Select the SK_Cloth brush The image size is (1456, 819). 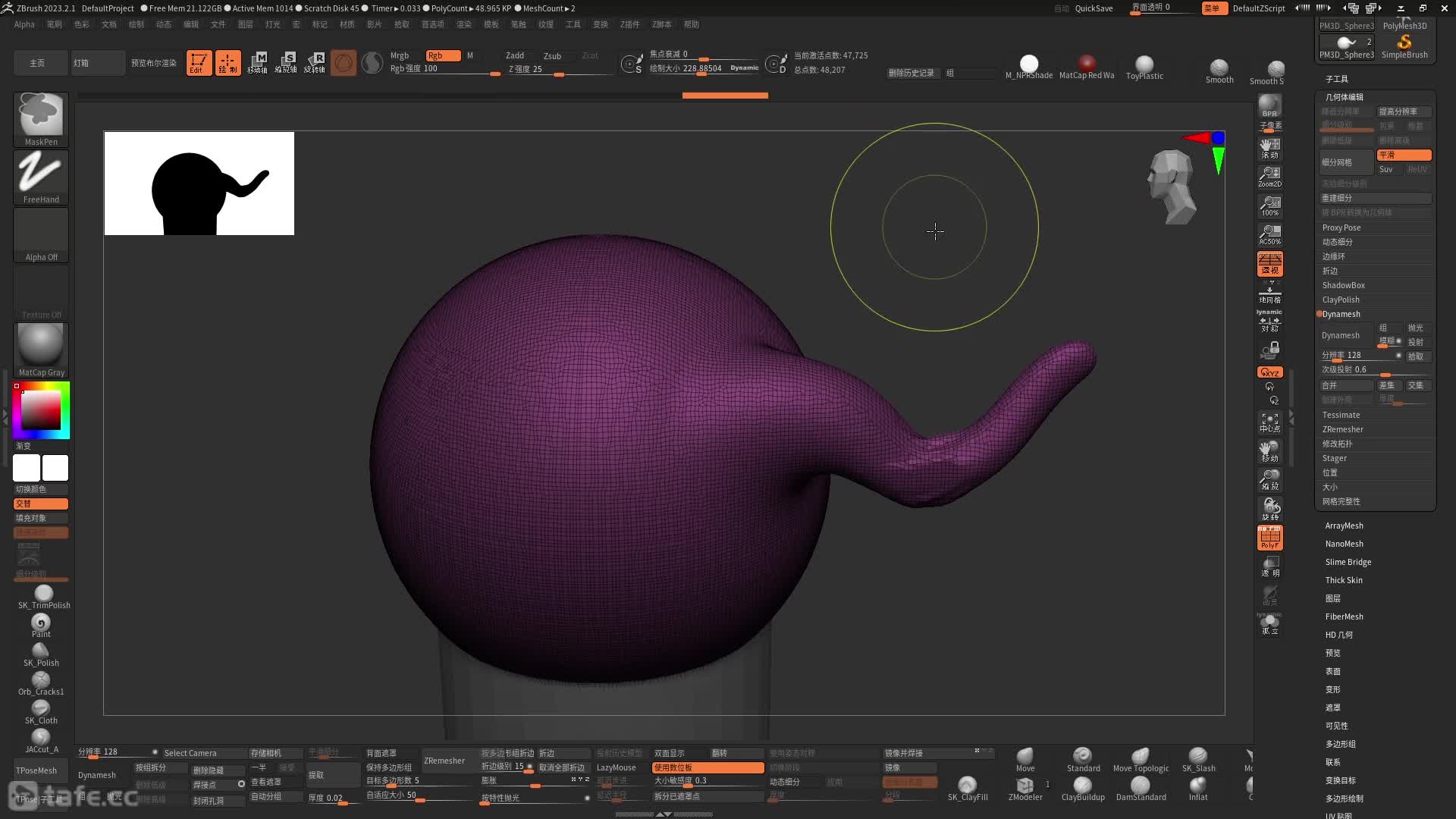pyautogui.click(x=41, y=711)
